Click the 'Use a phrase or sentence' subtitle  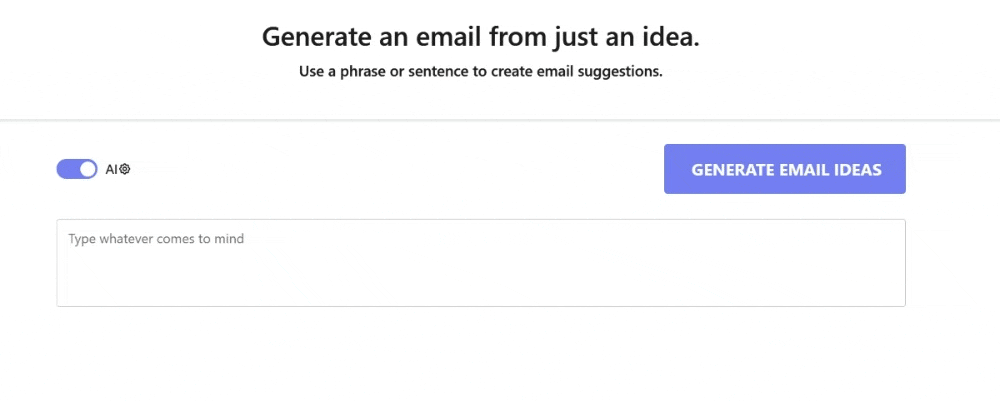point(480,72)
